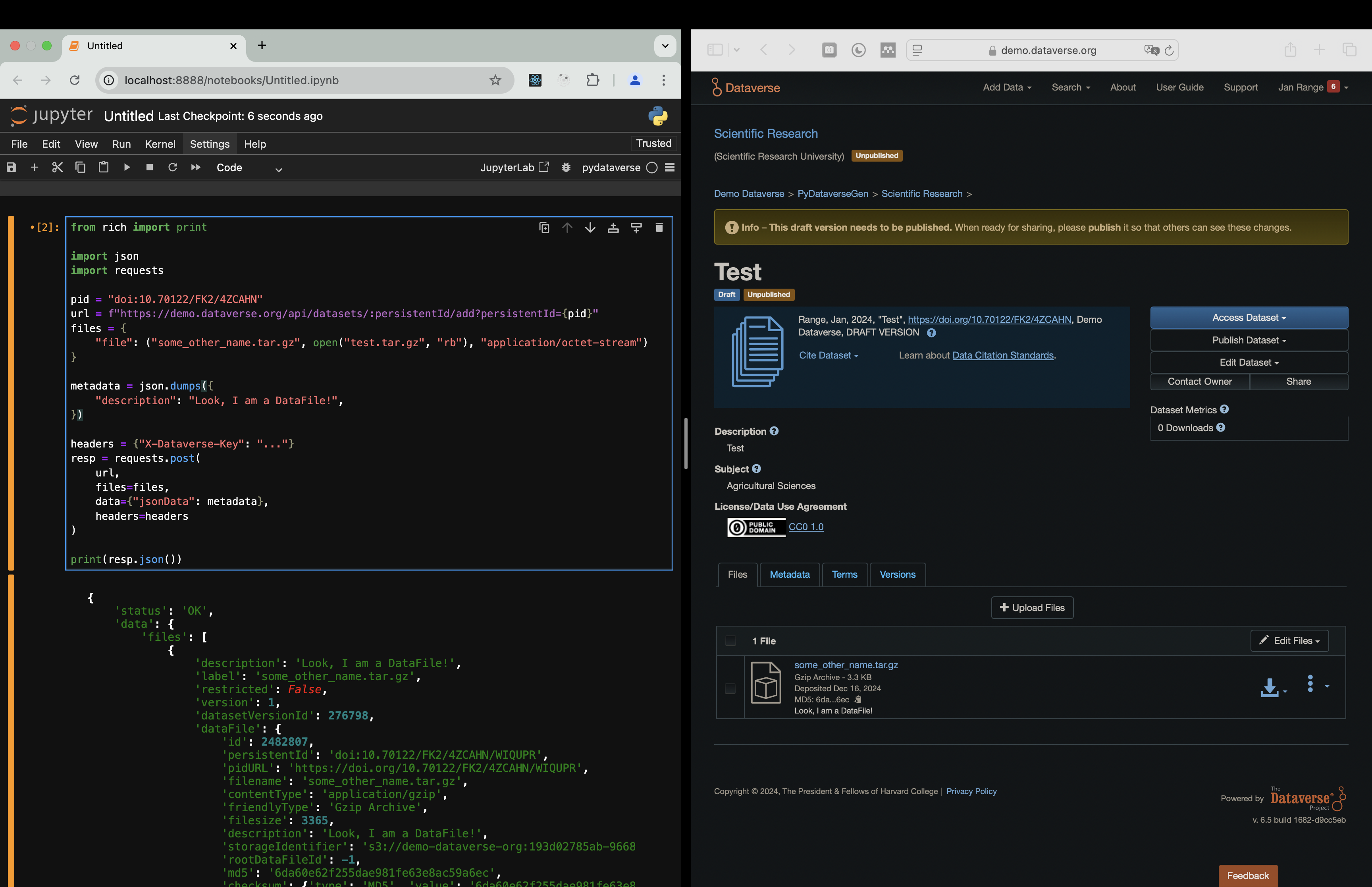1372x887 pixels.
Task: Bookmark page with the star icon
Action: click(495, 80)
